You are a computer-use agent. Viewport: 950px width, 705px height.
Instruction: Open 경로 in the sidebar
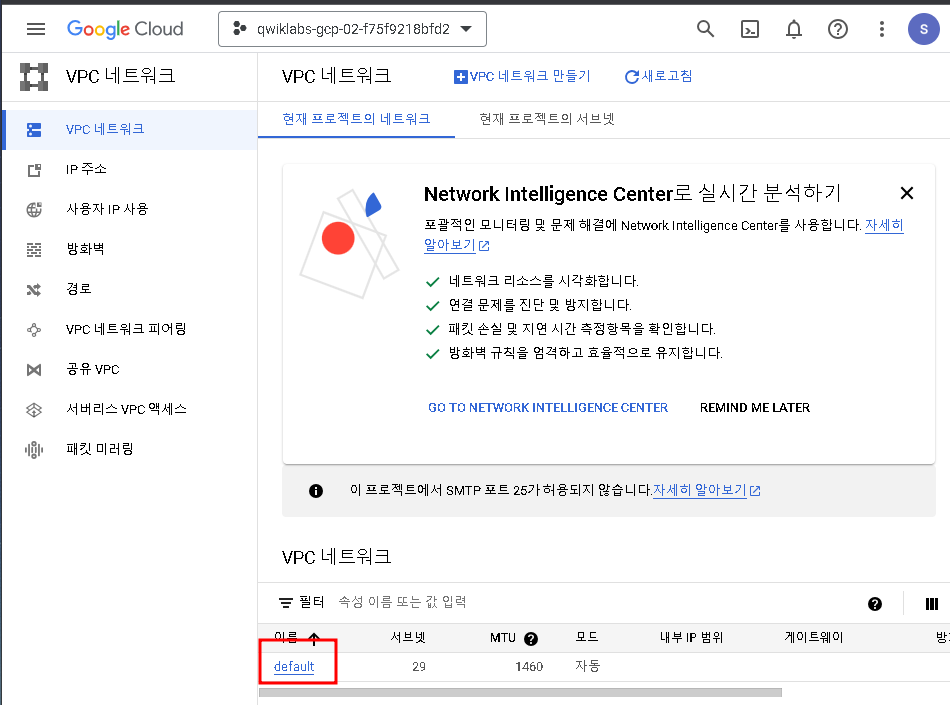tap(130, 290)
